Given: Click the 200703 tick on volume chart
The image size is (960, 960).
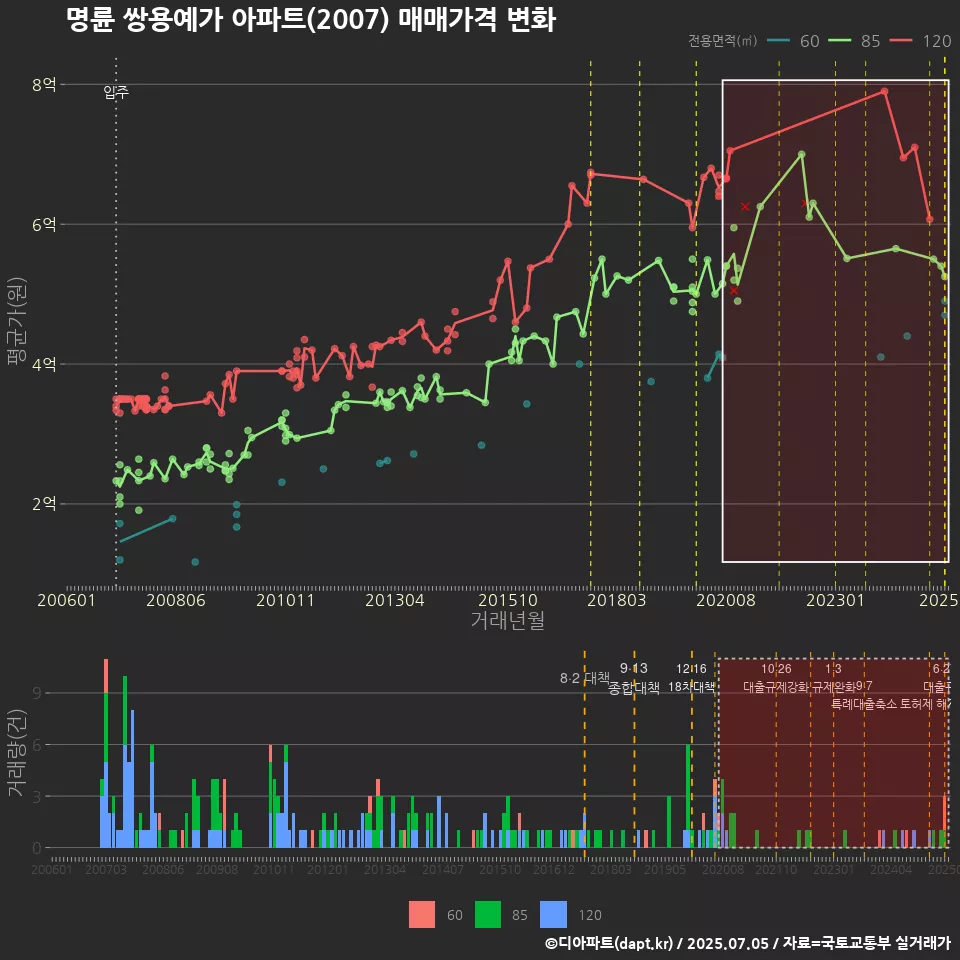Looking at the screenshot, I should click(x=106, y=869).
